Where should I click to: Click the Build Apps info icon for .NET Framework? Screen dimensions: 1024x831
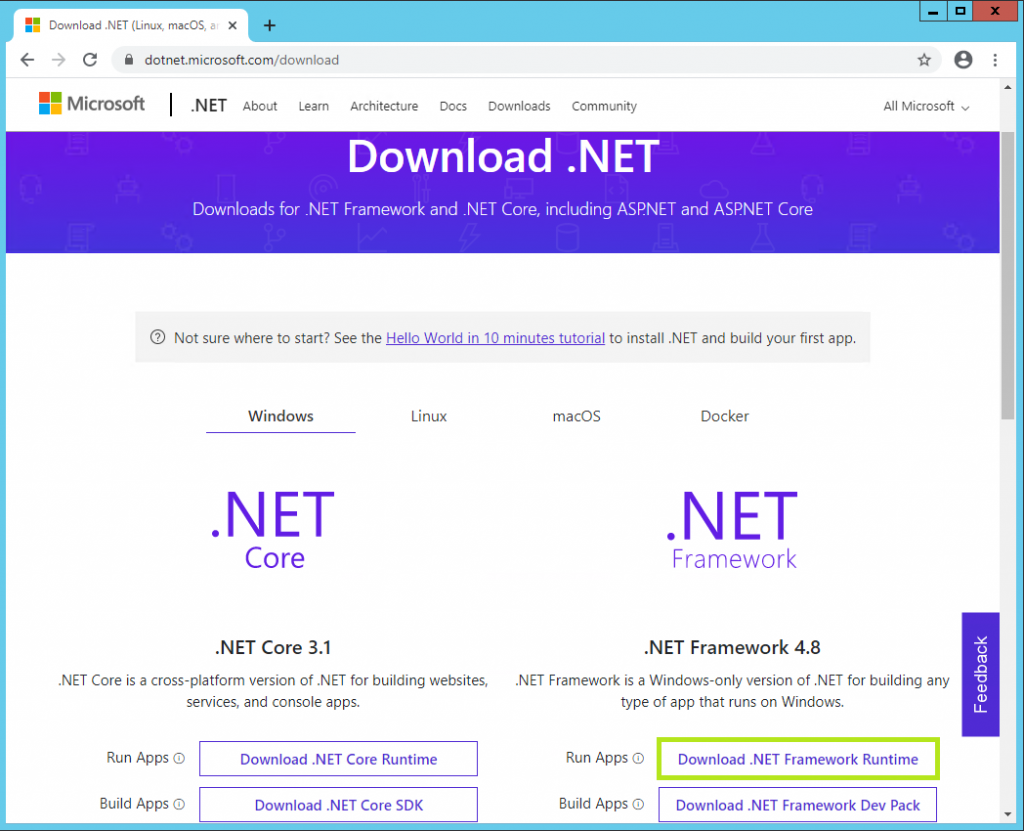[641, 804]
